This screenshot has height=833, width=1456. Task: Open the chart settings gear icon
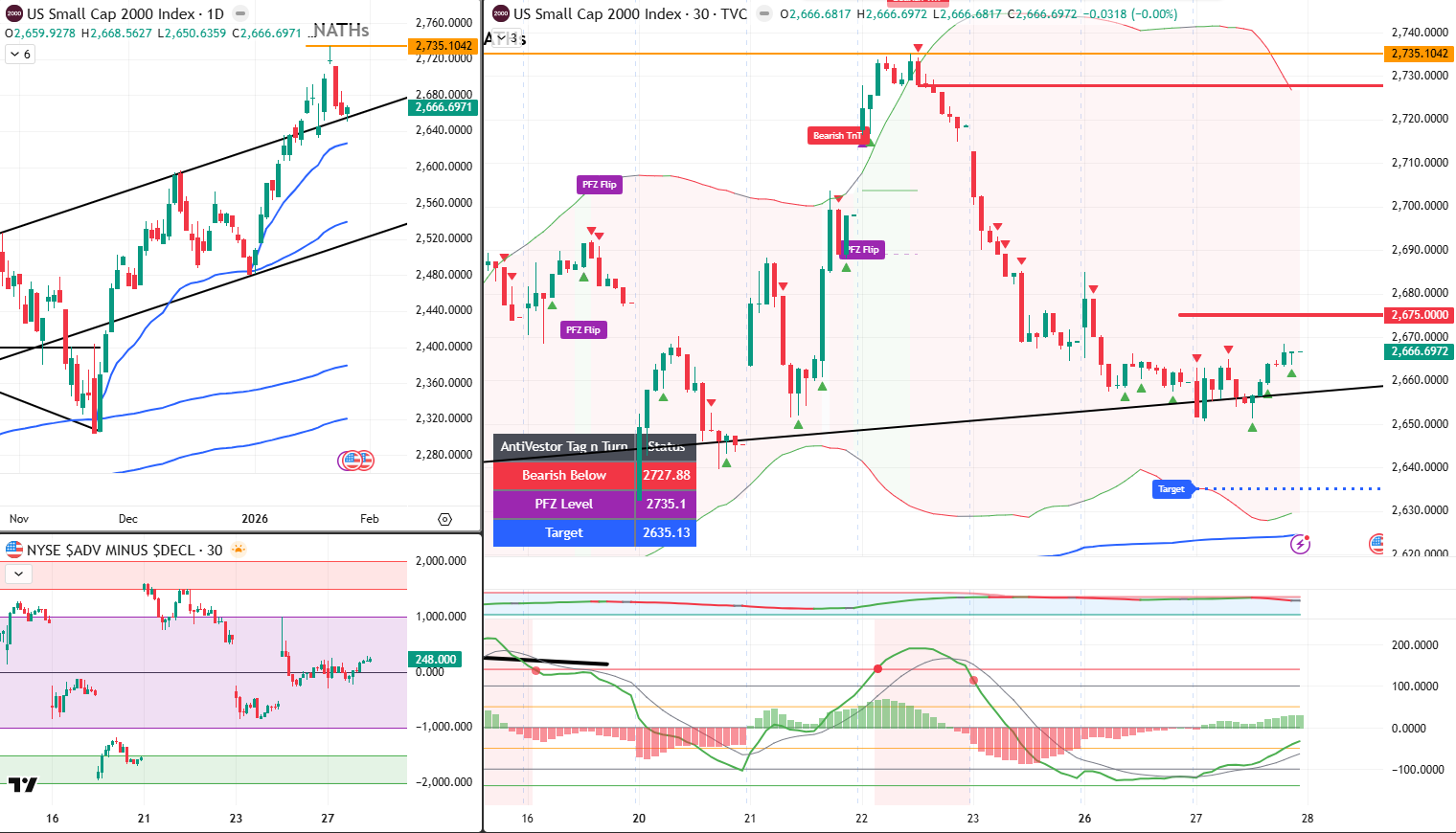tap(444, 519)
